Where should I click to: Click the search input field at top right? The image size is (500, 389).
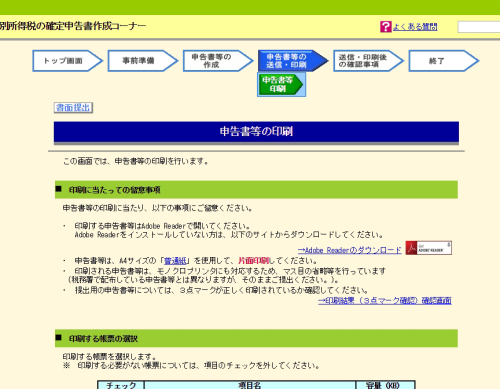click(x=479, y=27)
